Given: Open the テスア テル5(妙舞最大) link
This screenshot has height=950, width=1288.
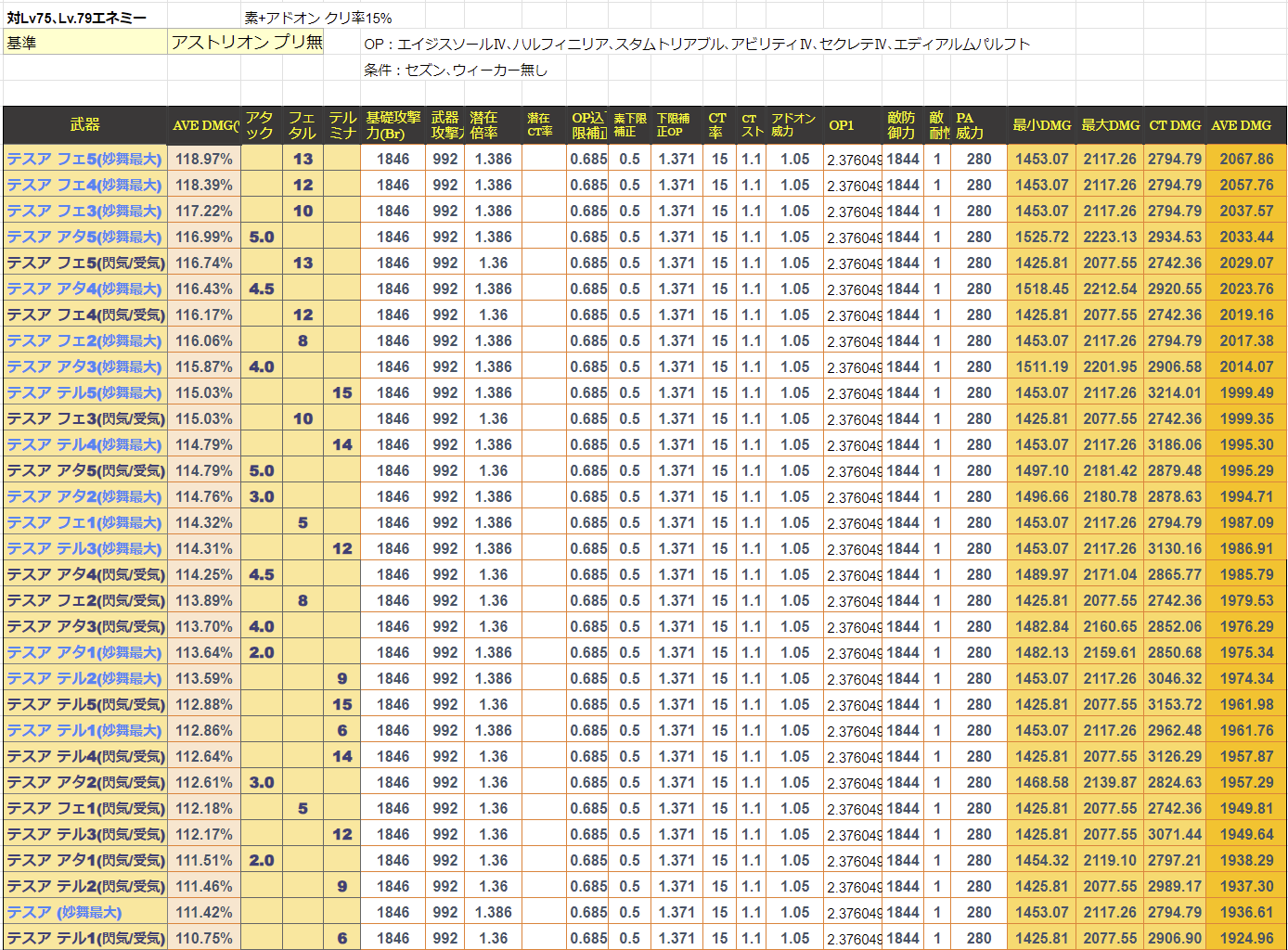Looking at the screenshot, I should 84,392.
